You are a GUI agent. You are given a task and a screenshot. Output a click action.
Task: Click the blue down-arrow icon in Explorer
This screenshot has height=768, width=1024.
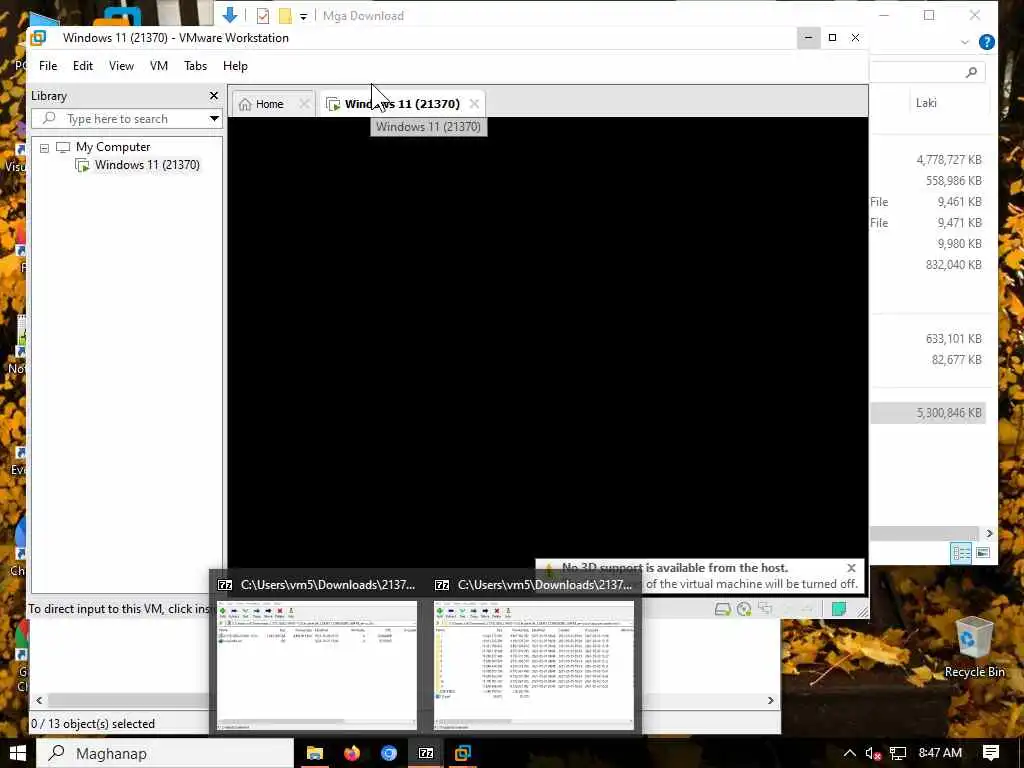point(229,15)
